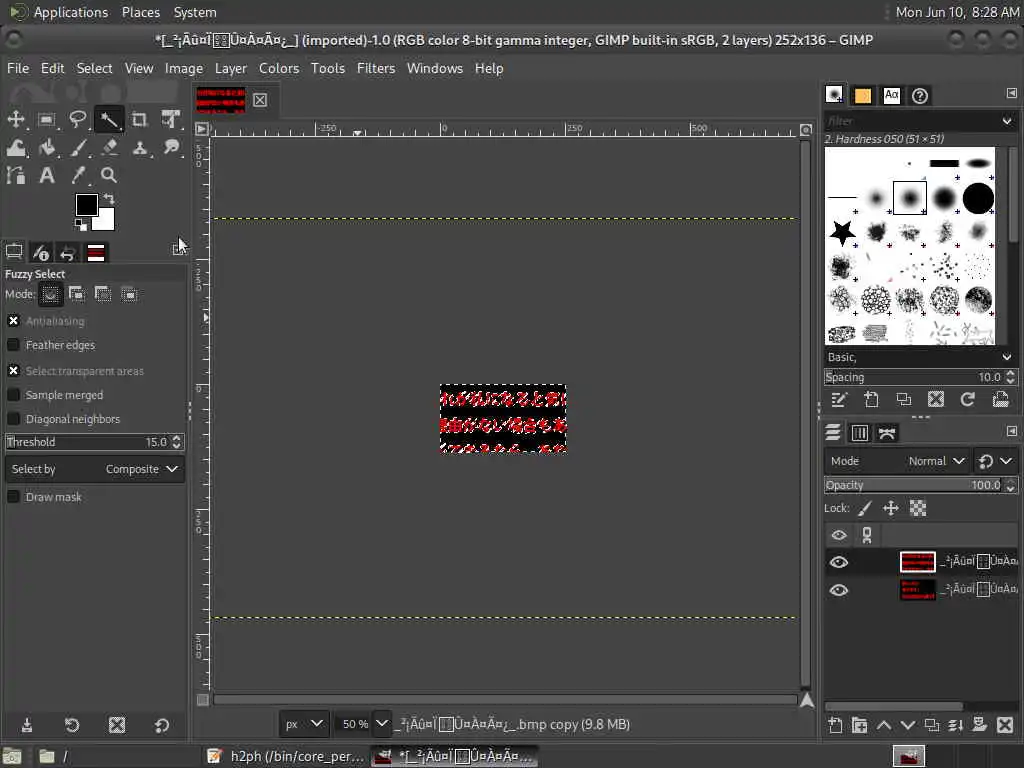Reset tool options to defaults
This screenshot has height=768, width=1024.
[x=162, y=725]
